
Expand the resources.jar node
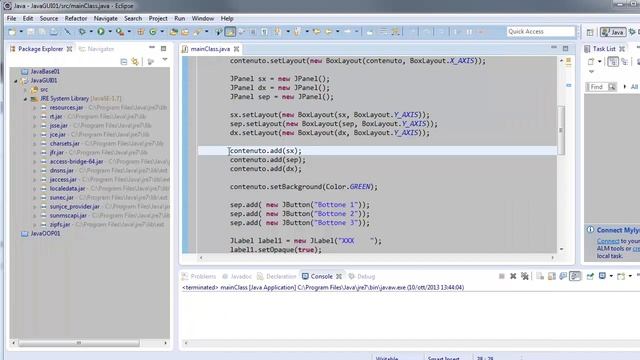click(35, 108)
